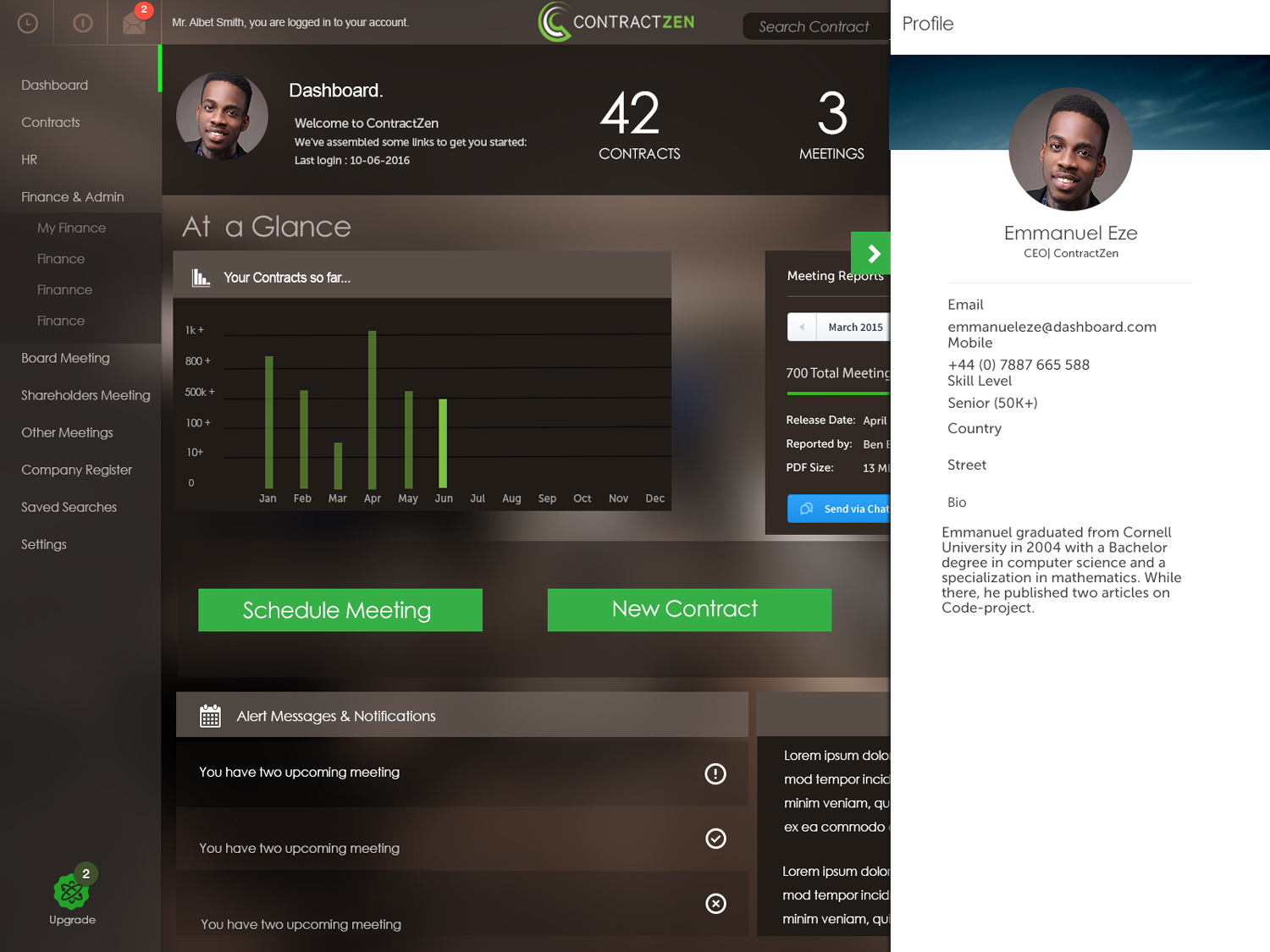
Task: Open Shareholders Meeting in sidebar
Action: pyautogui.click(x=86, y=395)
